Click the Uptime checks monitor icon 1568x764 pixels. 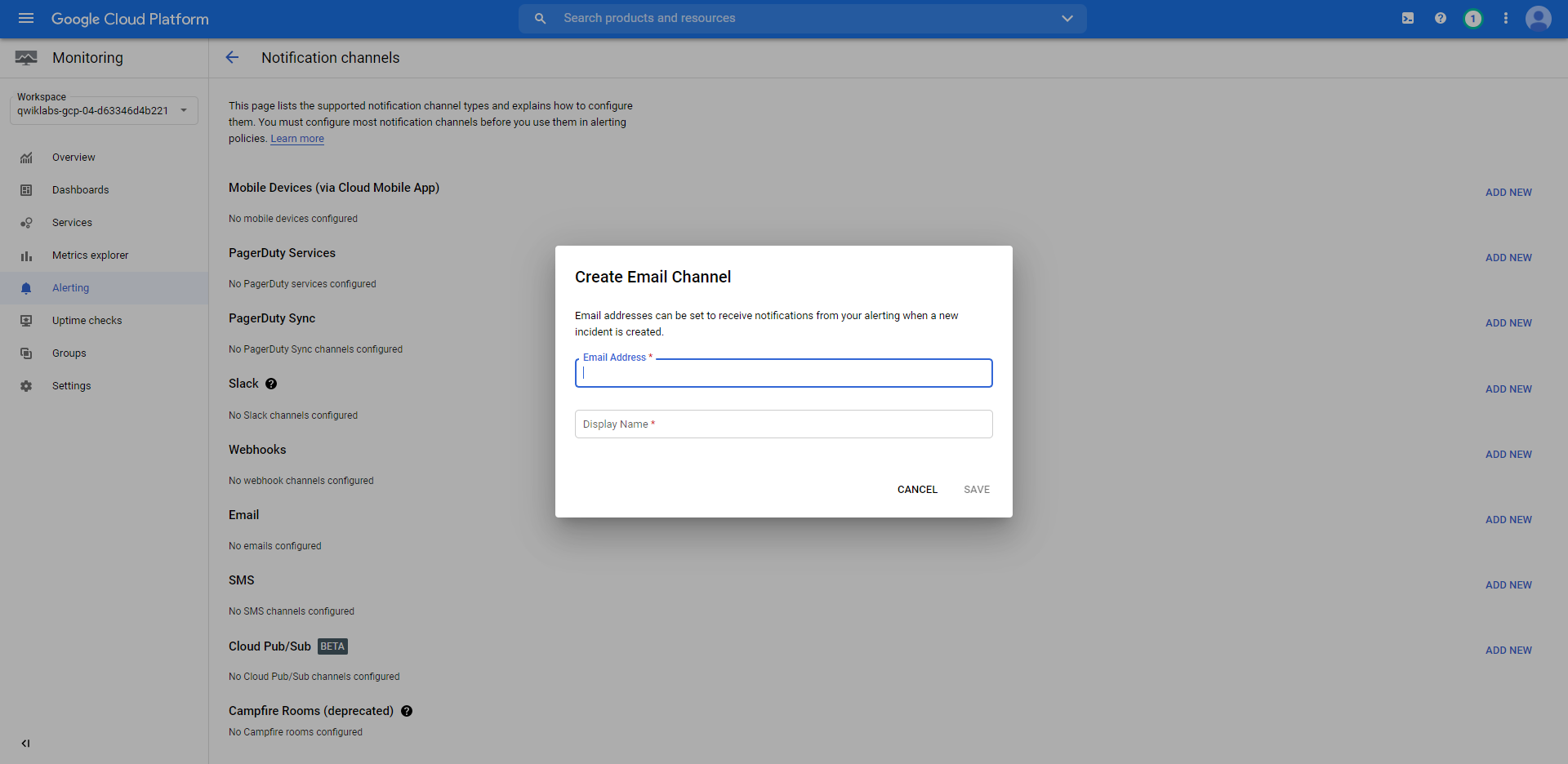click(26, 321)
